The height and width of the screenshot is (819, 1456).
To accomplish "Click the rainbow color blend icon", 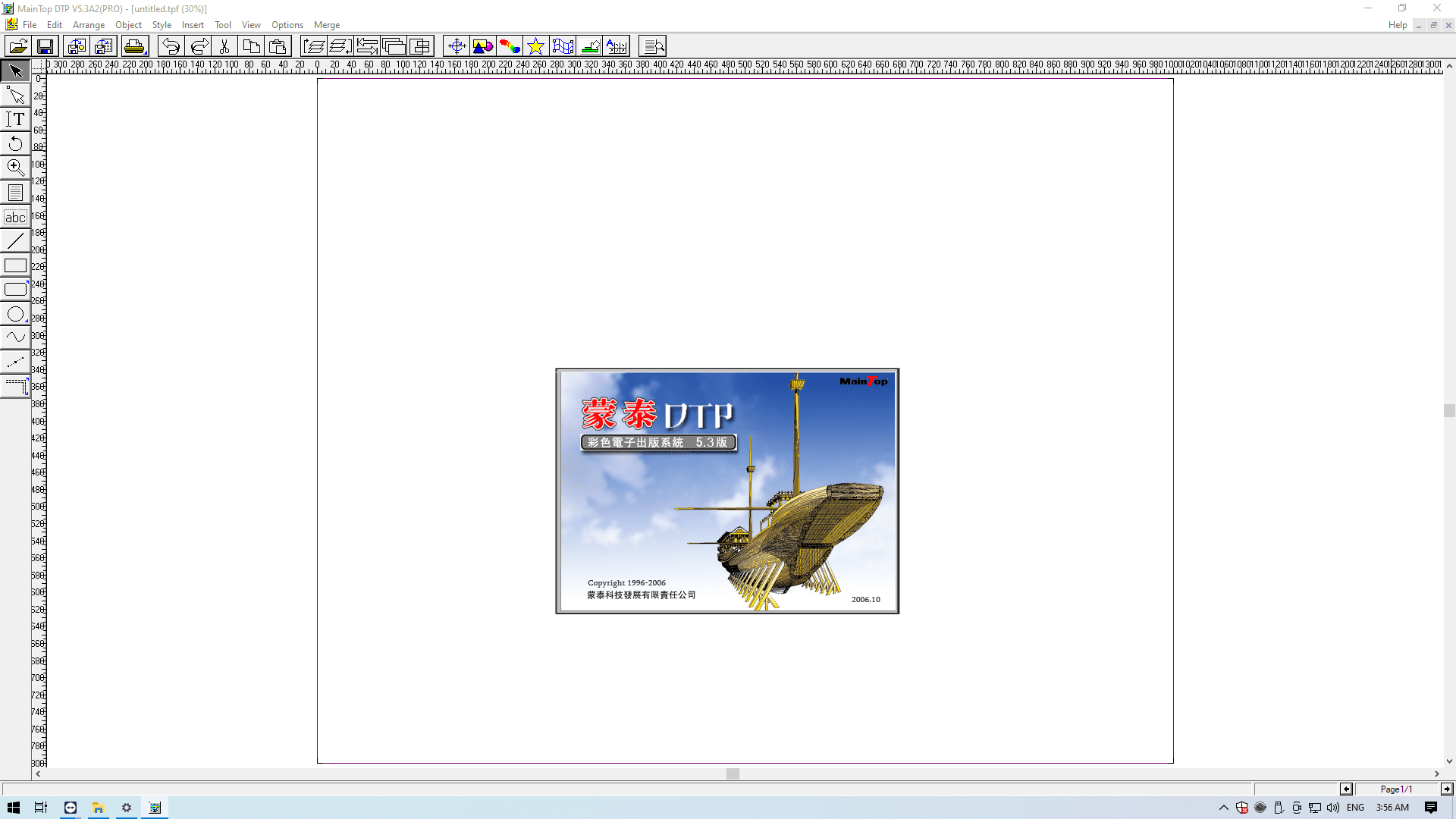I will 509,46.
